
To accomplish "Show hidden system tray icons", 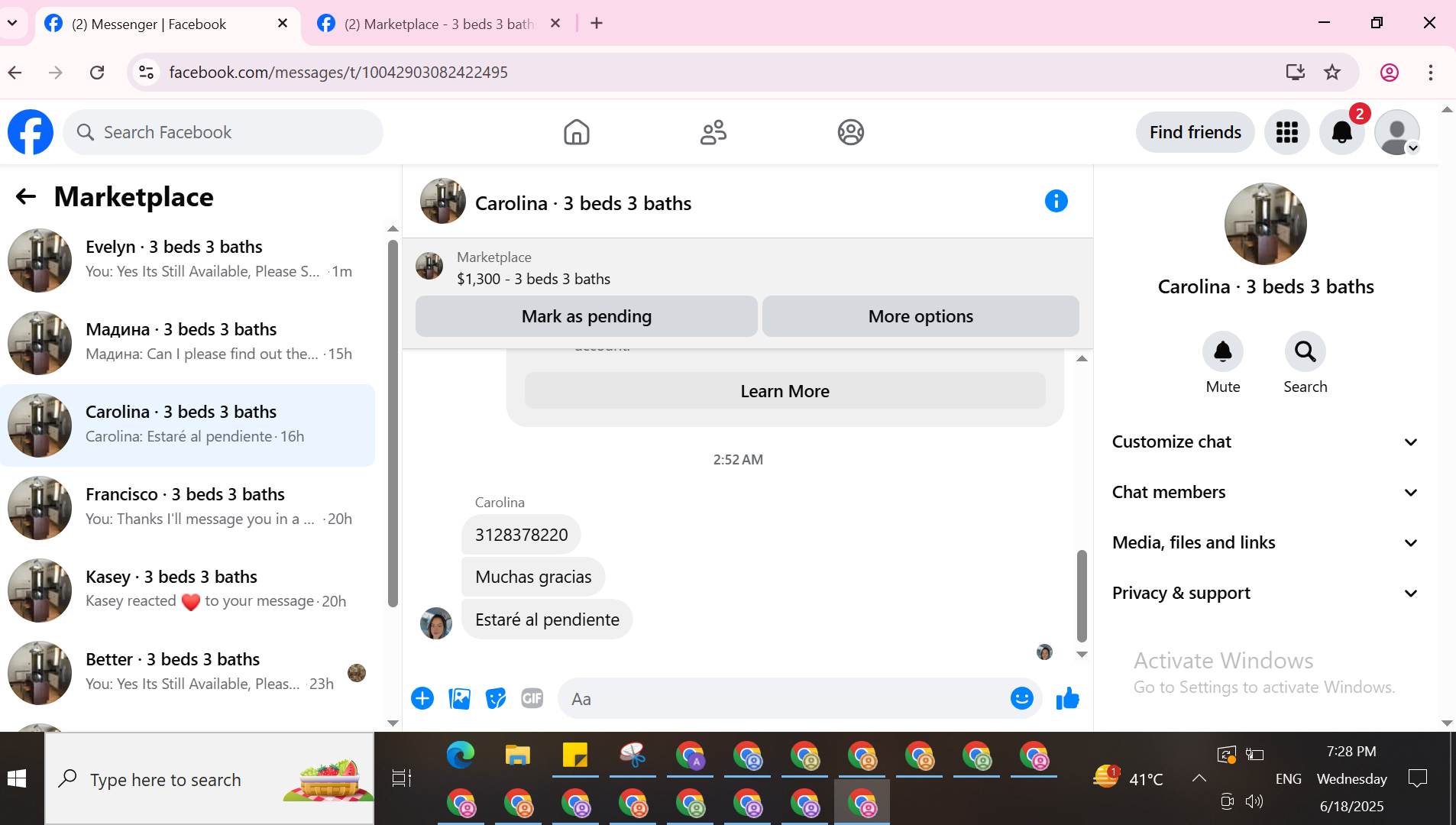I will (1199, 778).
